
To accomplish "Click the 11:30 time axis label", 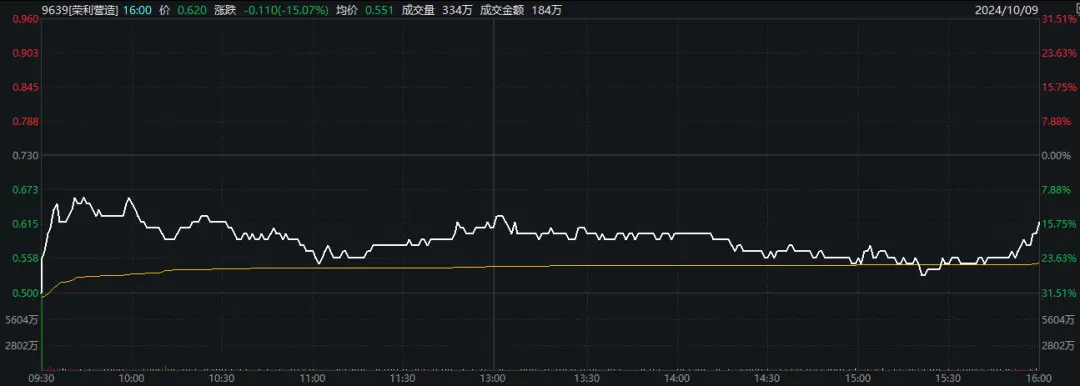I will click(403, 378).
